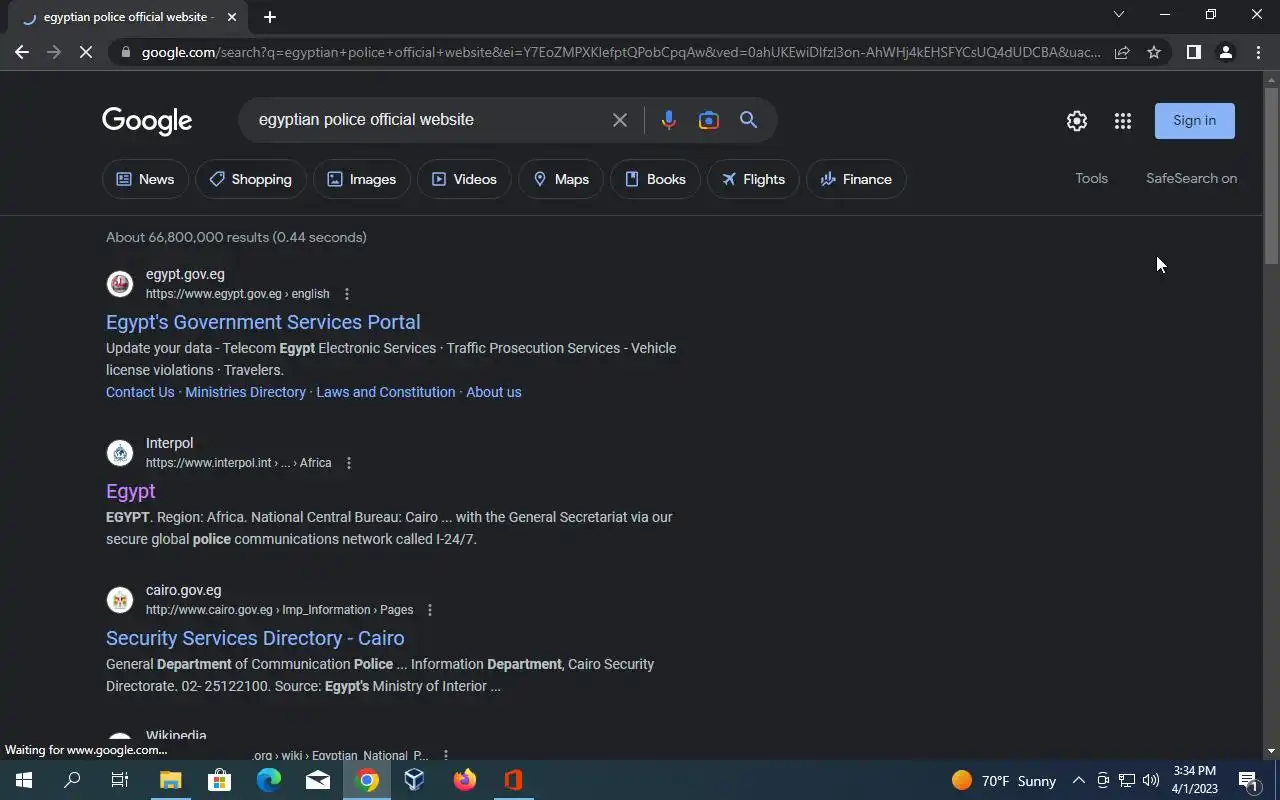1280x800 pixels.
Task: Open Chrome profile icon
Action: pyautogui.click(x=1225, y=52)
